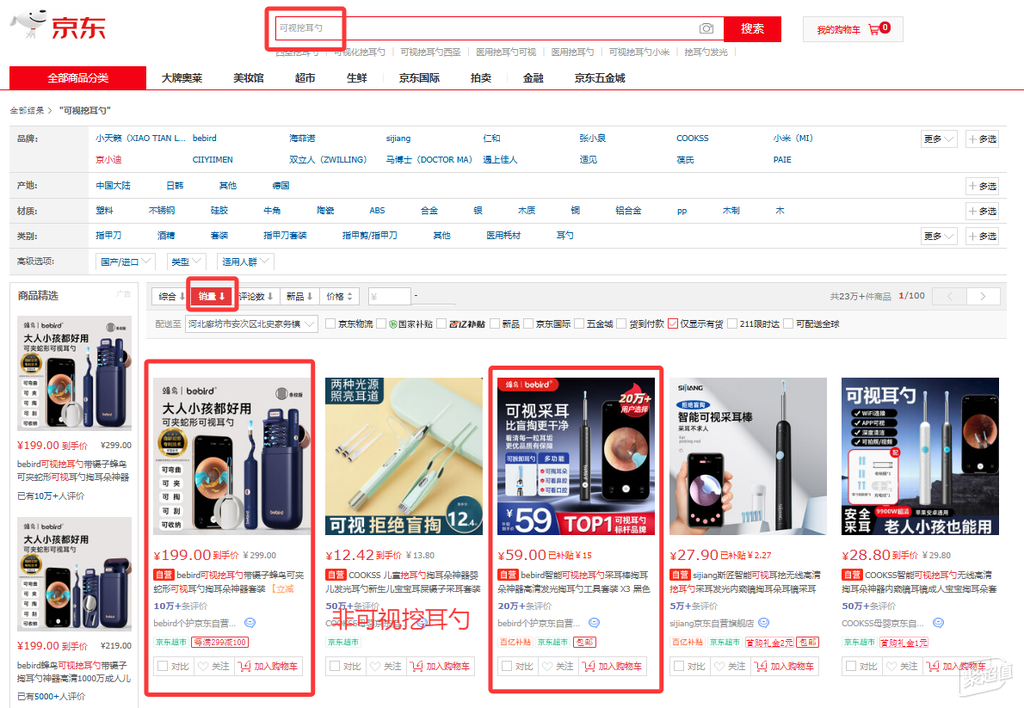The height and width of the screenshot is (708, 1024).
Task: Open chat icon beside sijiang京东自营旗舰店
Action: tap(764, 623)
